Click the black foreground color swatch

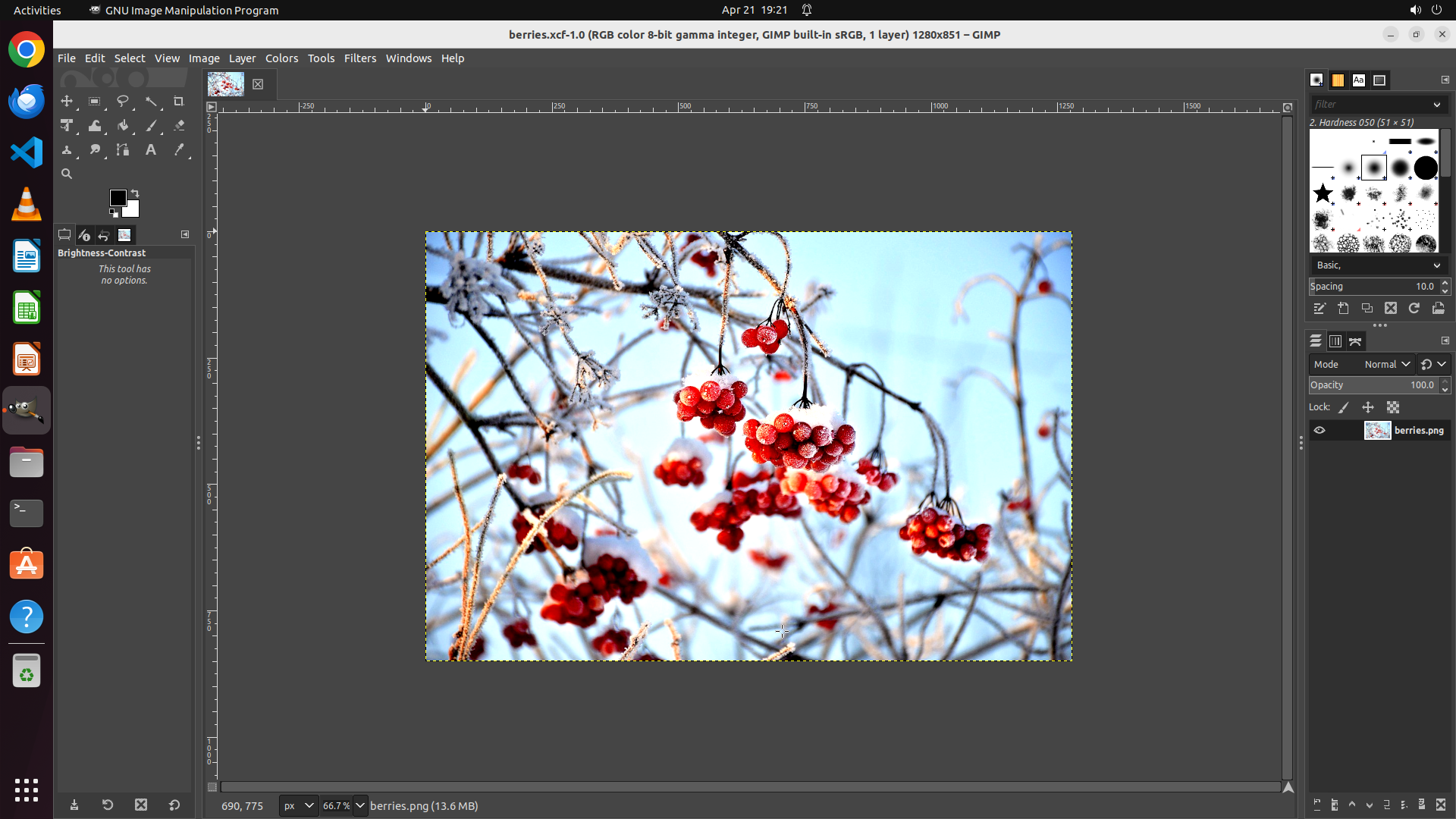118,198
